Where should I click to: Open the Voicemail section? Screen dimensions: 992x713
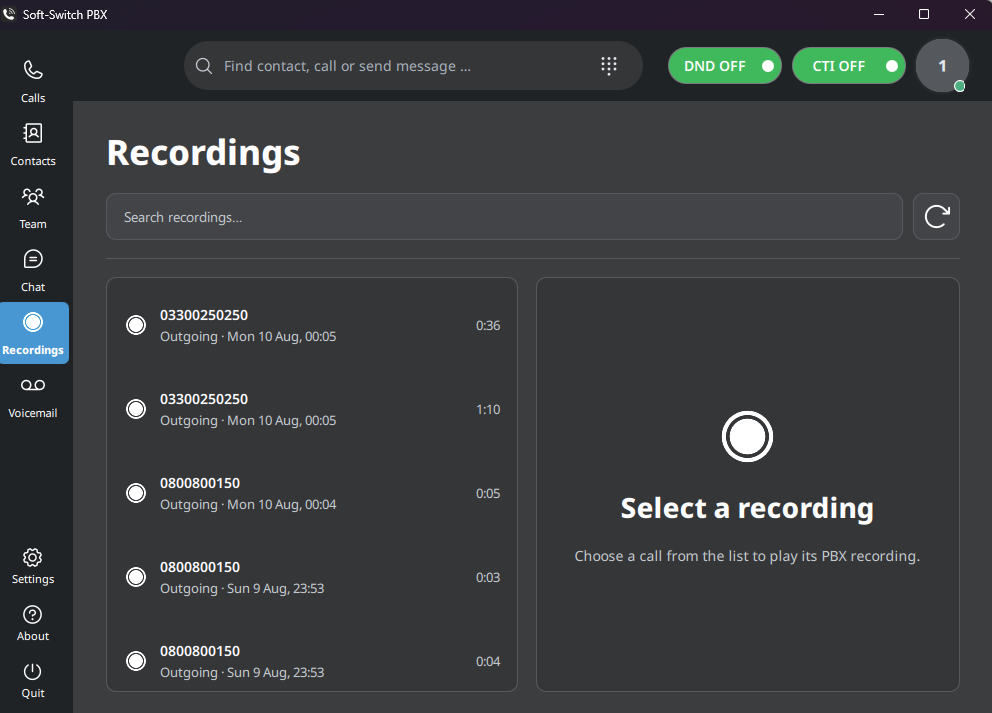click(x=33, y=397)
